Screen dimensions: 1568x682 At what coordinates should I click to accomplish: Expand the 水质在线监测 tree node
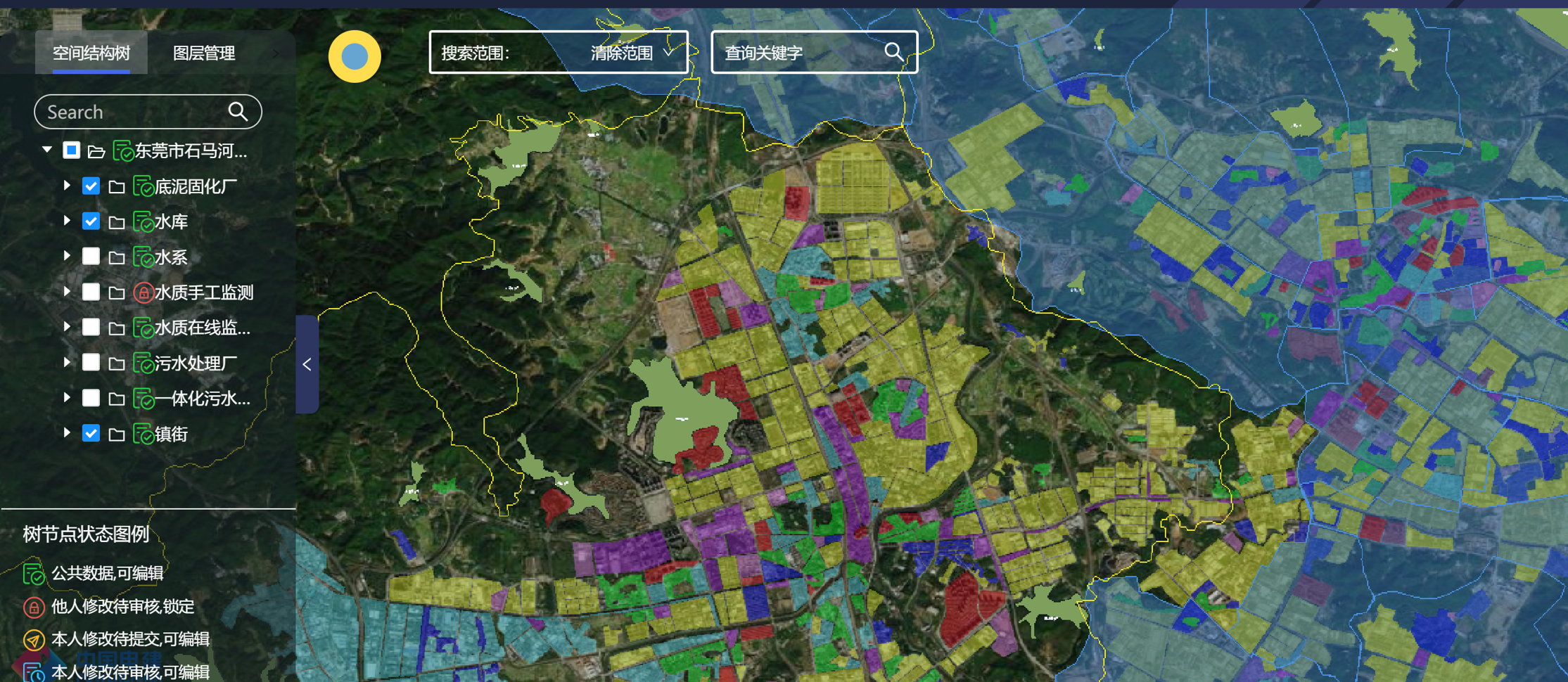(x=67, y=327)
